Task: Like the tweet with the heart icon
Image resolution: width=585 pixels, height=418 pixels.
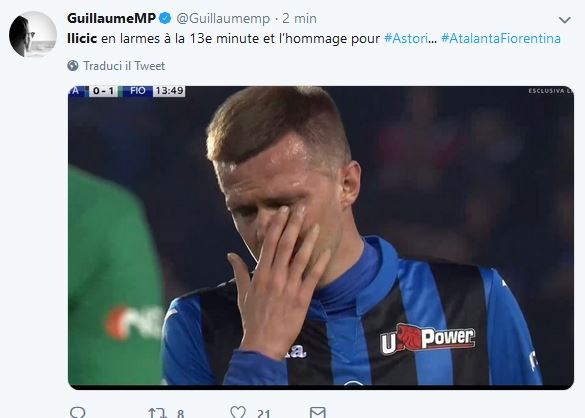Action: [x=238, y=412]
